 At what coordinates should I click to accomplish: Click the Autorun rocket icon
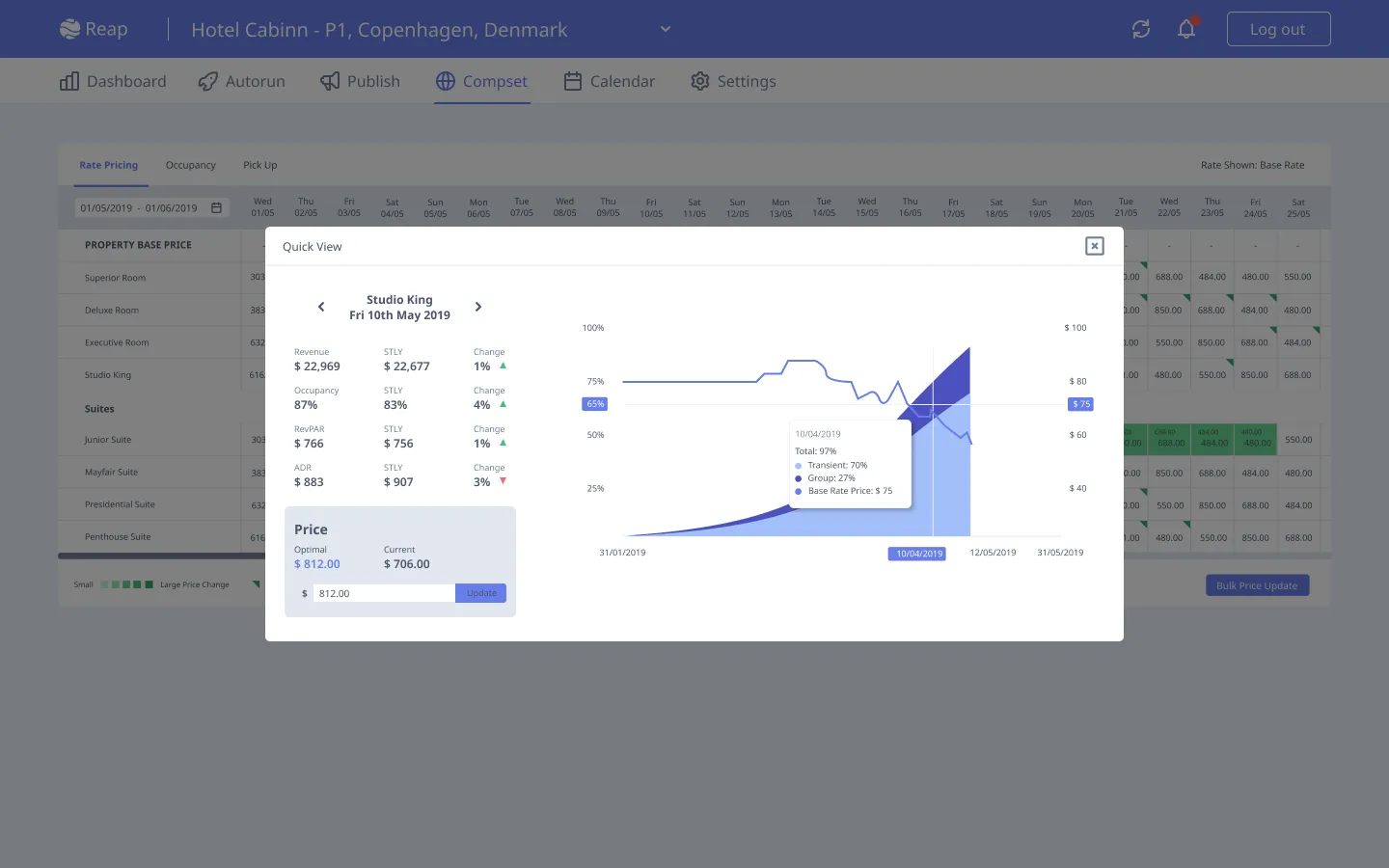click(x=207, y=82)
